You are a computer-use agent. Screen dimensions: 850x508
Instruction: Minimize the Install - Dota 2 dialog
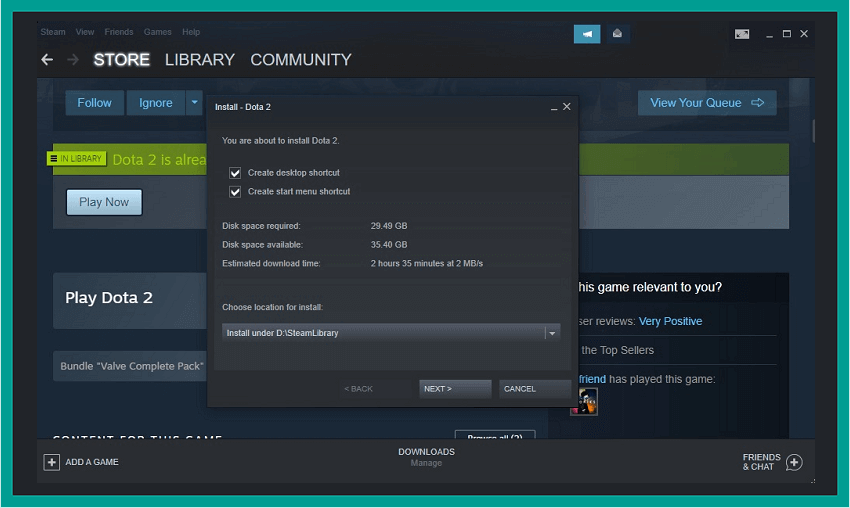pyautogui.click(x=553, y=107)
